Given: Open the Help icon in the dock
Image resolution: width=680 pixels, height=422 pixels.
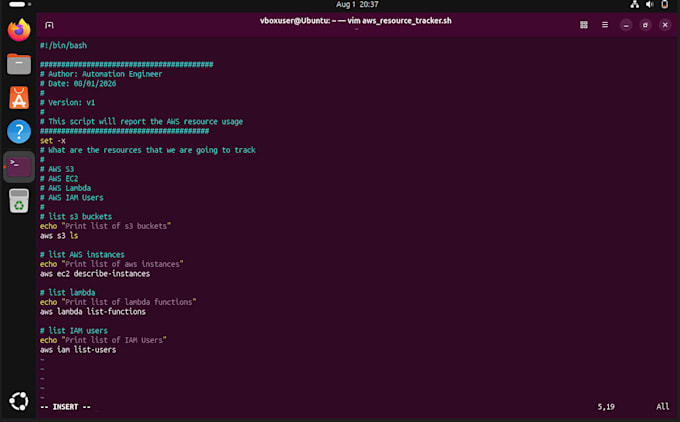Looking at the screenshot, I should tap(19, 131).
